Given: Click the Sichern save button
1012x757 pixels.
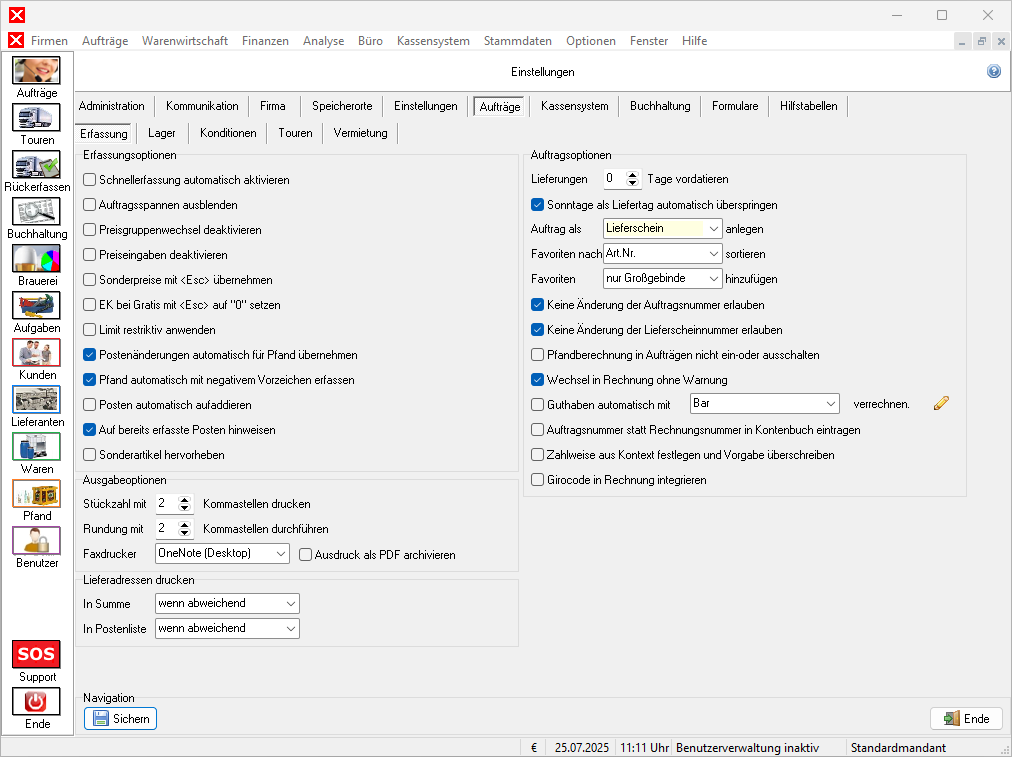Looking at the screenshot, I should point(120,719).
